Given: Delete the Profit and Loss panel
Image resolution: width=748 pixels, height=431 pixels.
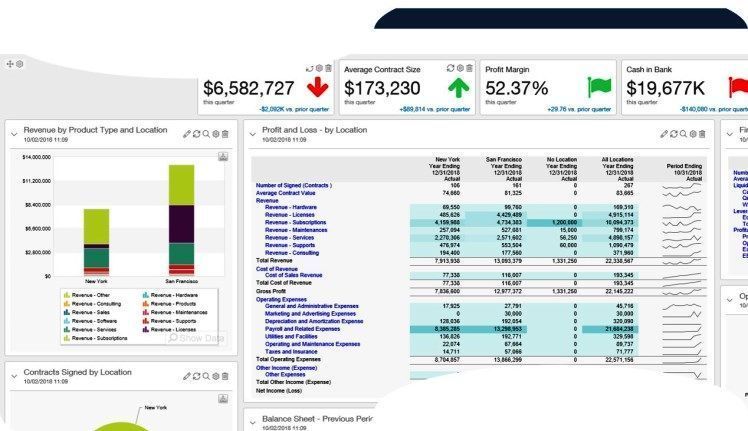Looking at the screenshot, I should point(702,134).
